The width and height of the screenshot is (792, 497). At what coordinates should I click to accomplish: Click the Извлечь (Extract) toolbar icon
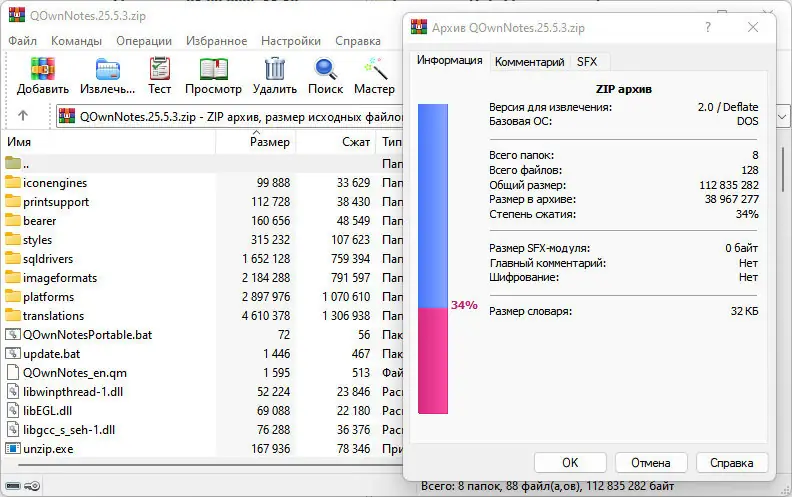tap(108, 69)
